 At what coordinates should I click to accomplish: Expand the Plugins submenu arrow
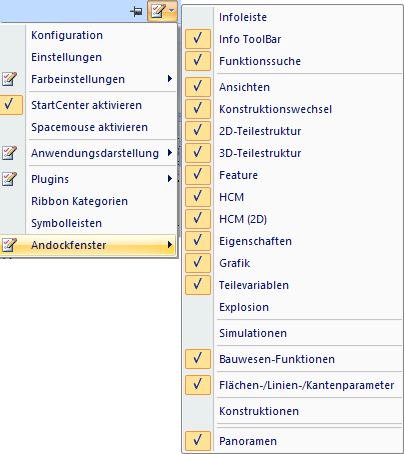tap(170, 179)
